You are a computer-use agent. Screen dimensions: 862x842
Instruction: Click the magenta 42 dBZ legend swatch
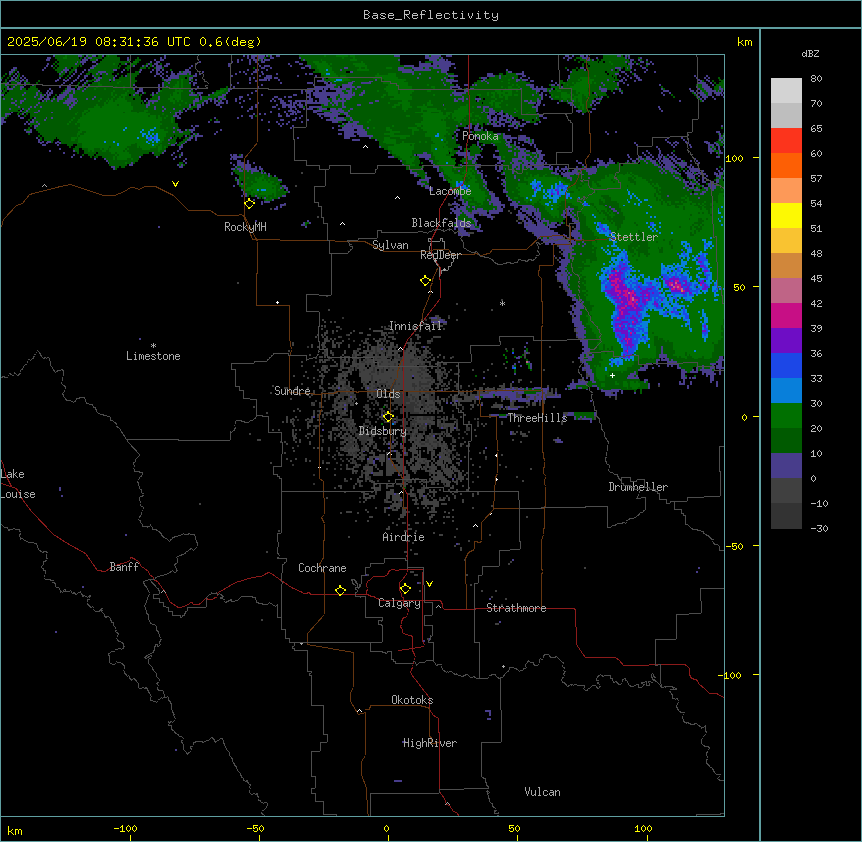(786, 315)
